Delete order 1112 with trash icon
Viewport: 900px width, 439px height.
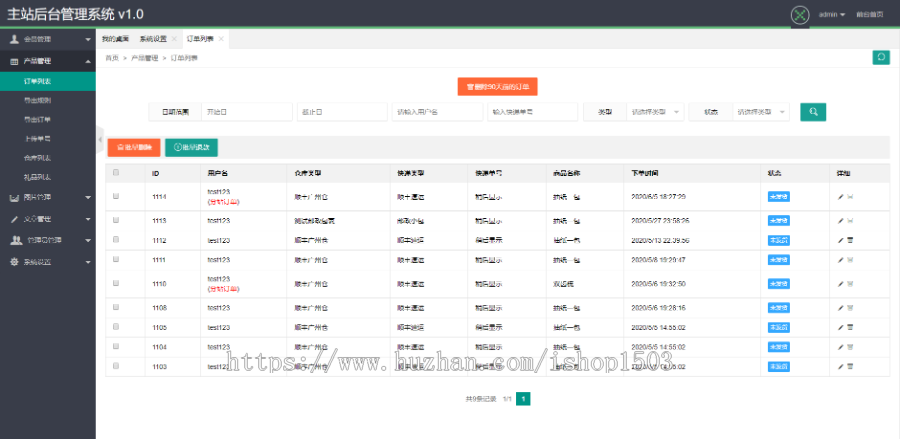[x=850, y=240]
